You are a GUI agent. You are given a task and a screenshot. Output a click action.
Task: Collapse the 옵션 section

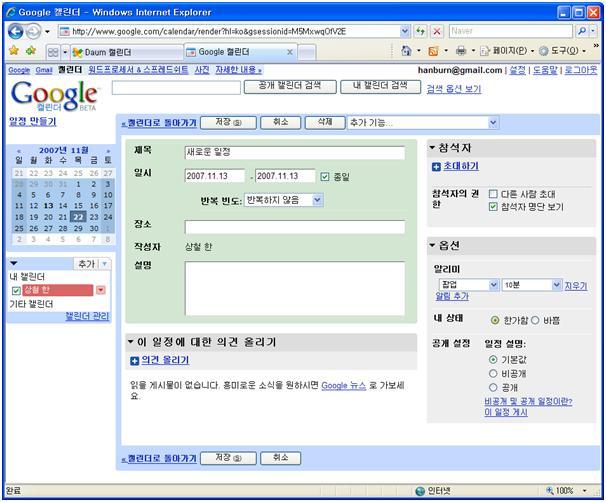(432, 245)
